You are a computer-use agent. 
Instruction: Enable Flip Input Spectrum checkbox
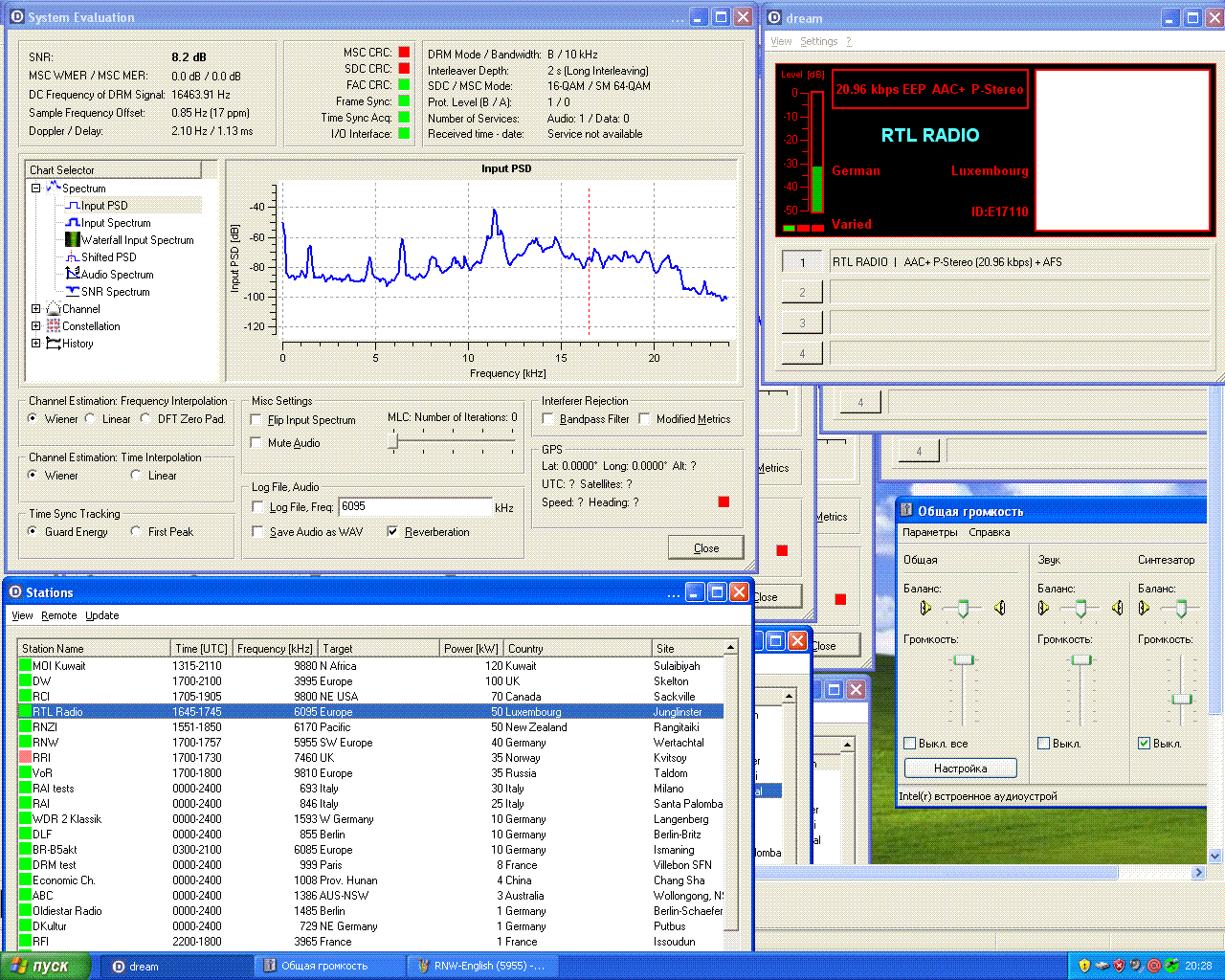pyautogui.click(x=256, y=420)
